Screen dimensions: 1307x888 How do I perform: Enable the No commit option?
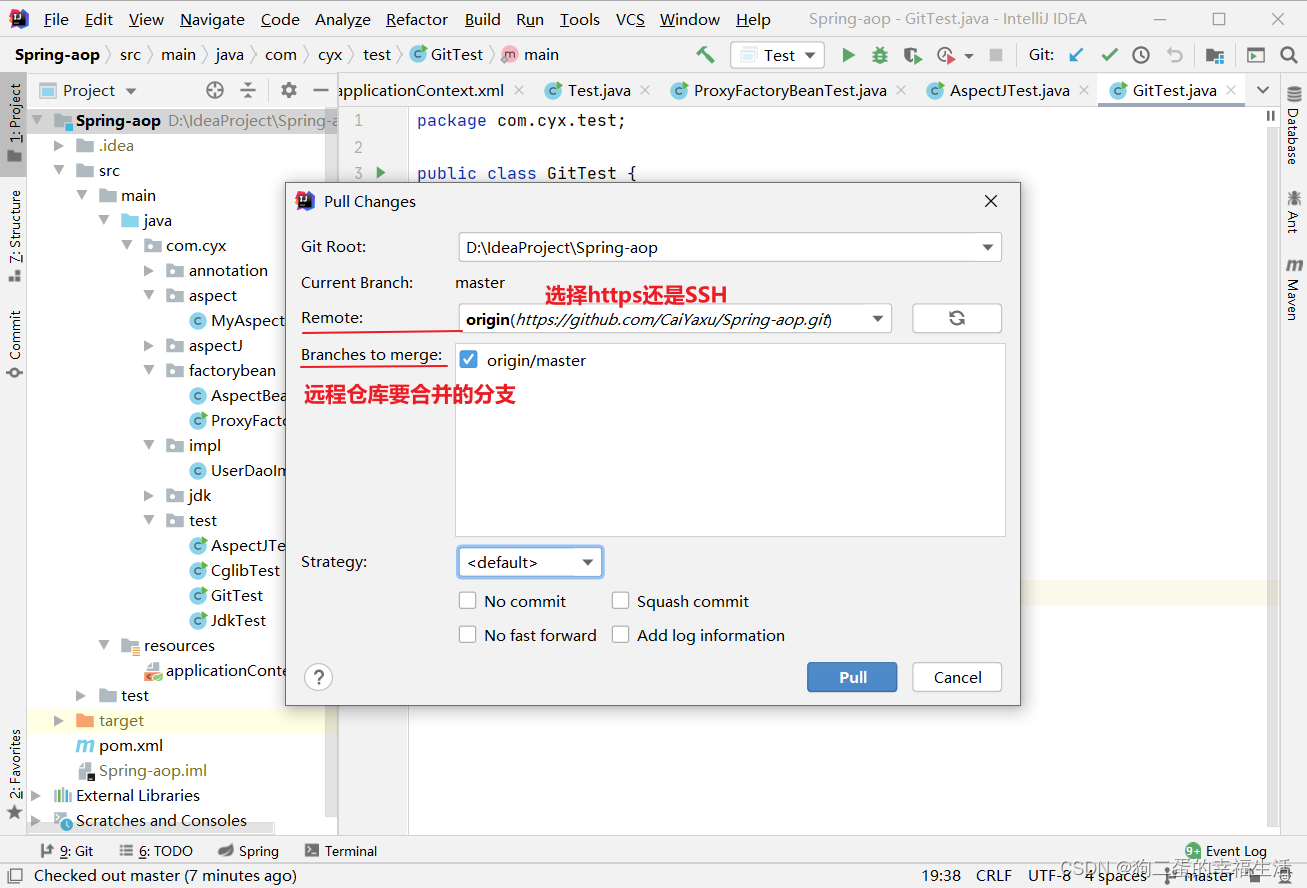467,601
